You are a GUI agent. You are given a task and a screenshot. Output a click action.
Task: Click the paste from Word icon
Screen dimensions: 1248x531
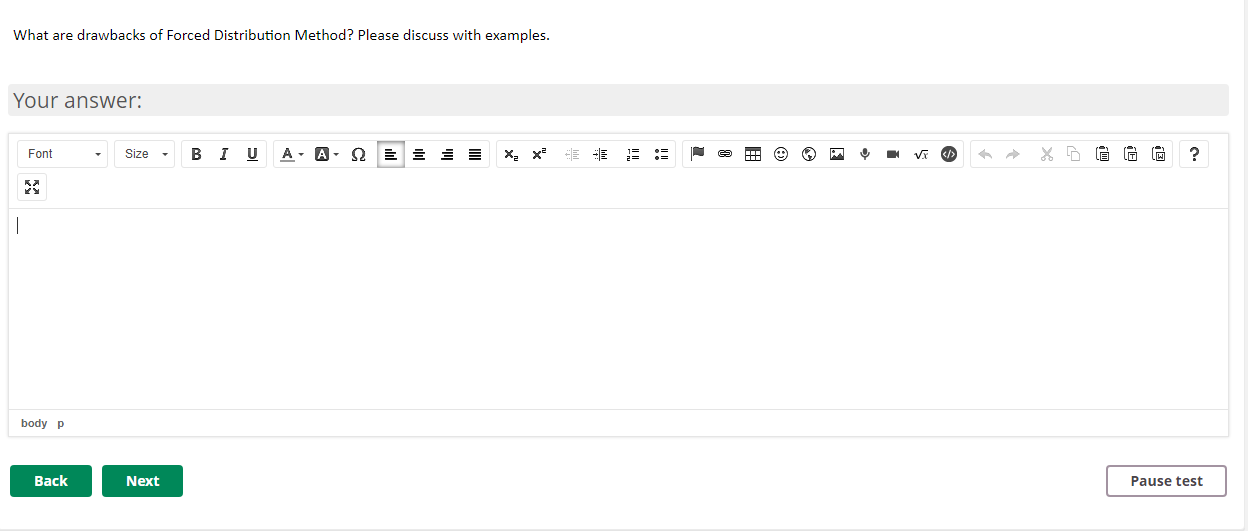(x=1158, y=154)
